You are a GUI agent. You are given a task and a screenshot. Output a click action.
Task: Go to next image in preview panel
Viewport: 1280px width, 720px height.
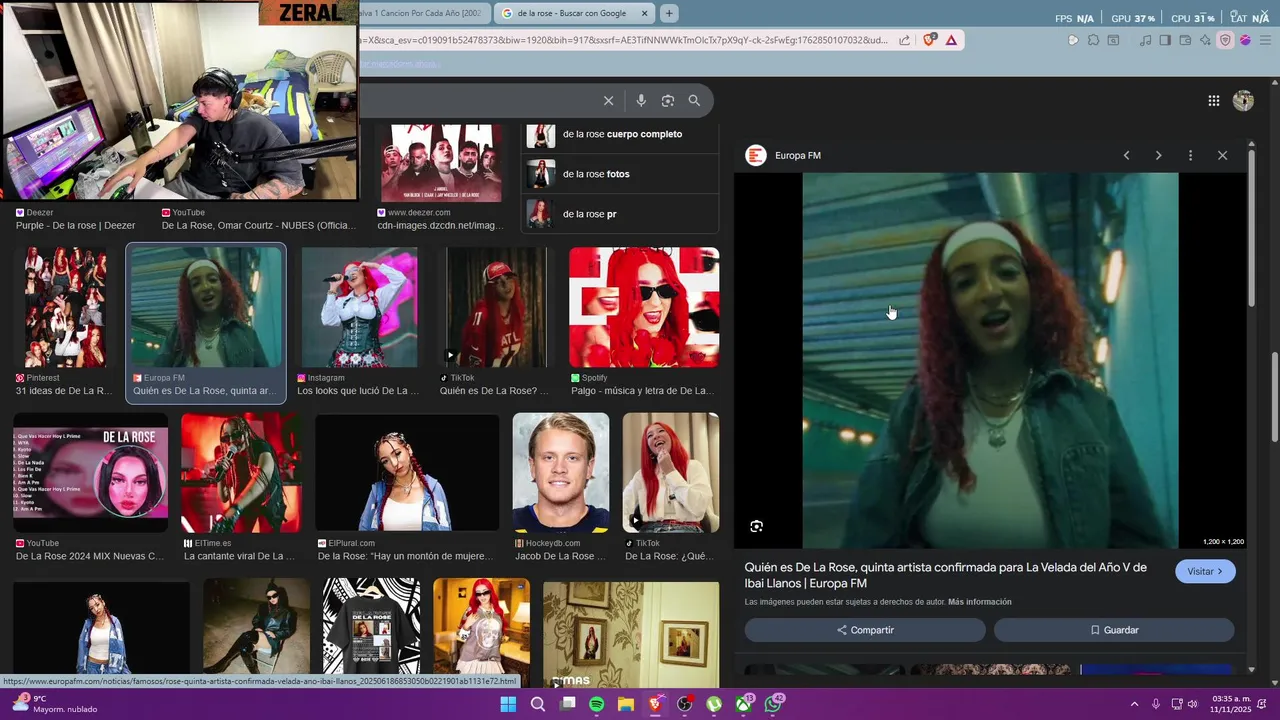[1158, 156]
